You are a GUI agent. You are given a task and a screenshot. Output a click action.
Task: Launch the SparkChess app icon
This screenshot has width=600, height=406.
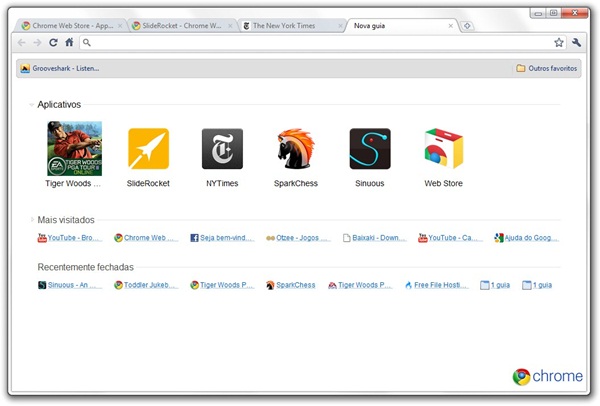pyautogui.click(x=296, y=148)
